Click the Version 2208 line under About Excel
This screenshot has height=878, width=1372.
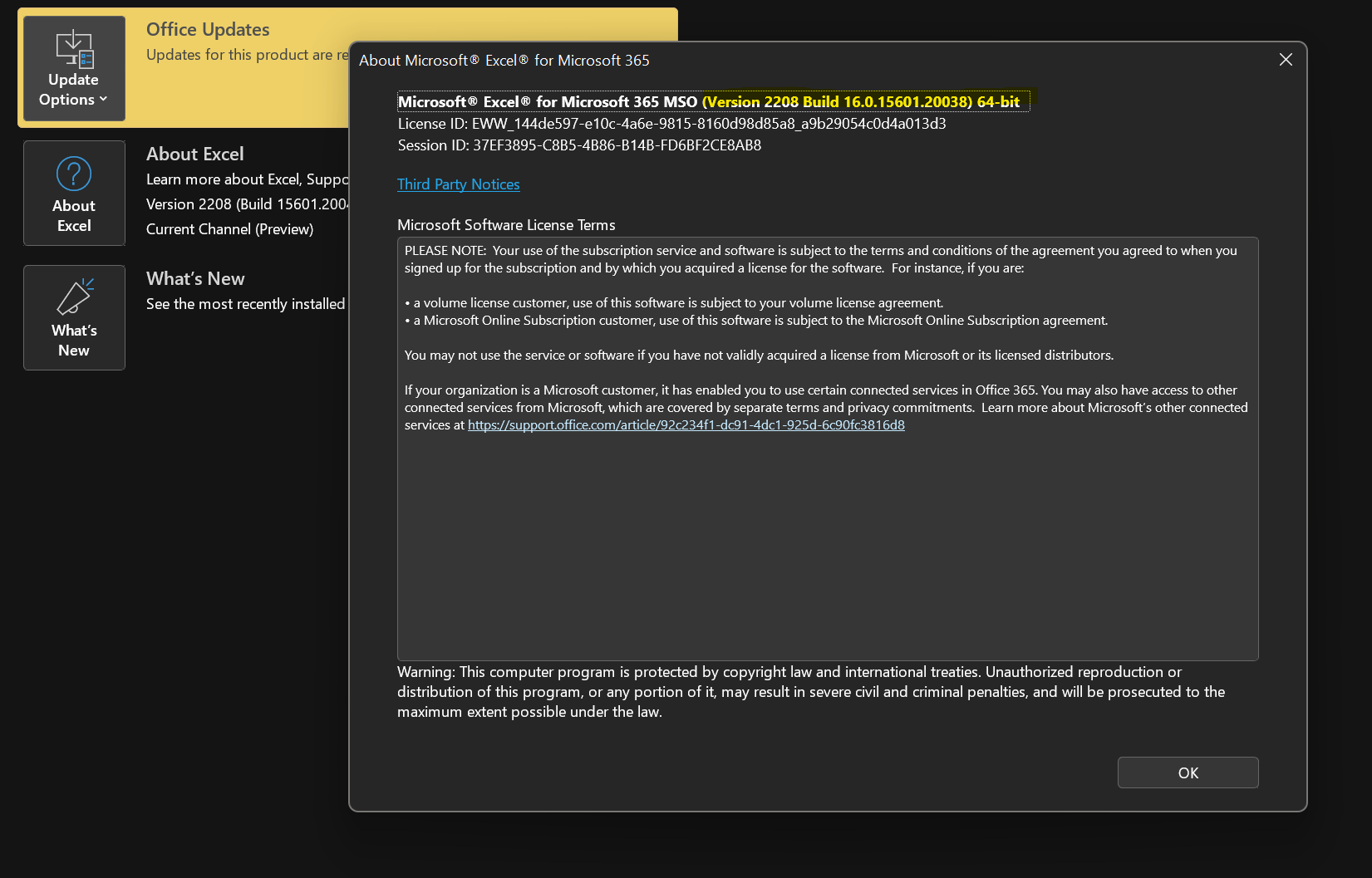coord(248,204)
